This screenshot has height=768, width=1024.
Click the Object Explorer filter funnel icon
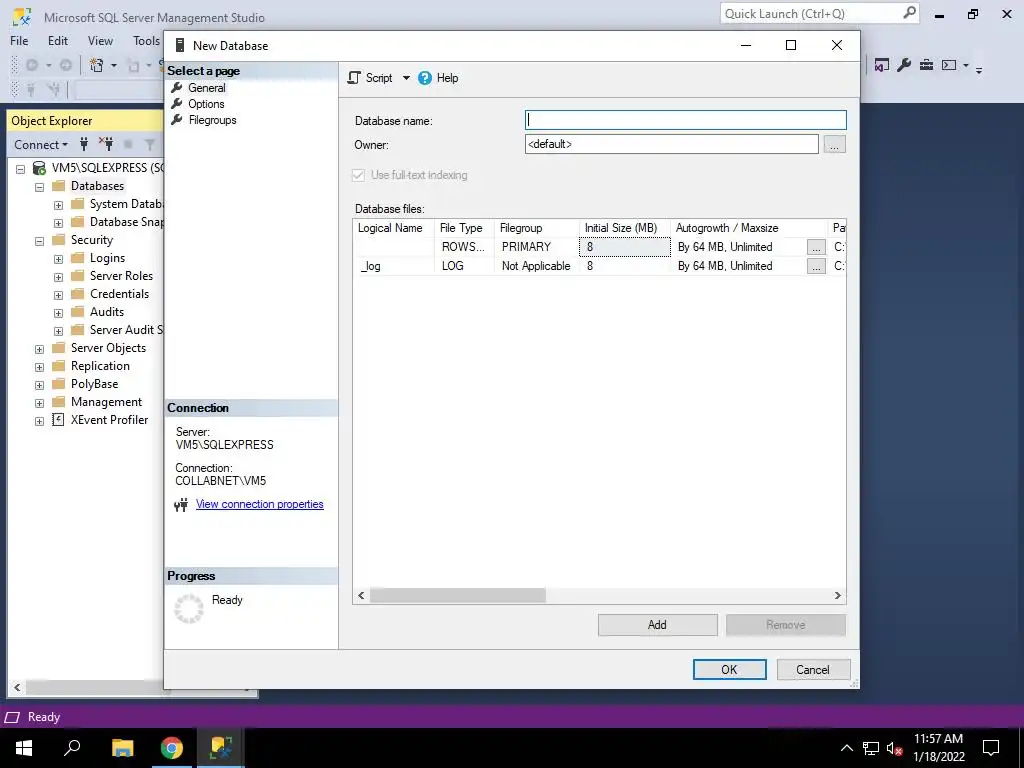(x=150, y=144)
